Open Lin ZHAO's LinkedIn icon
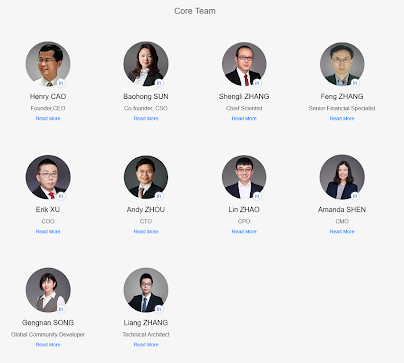Image resolution: width=404 pixels, height=363 pixels. pyautogui.click(x=257, y=196)
